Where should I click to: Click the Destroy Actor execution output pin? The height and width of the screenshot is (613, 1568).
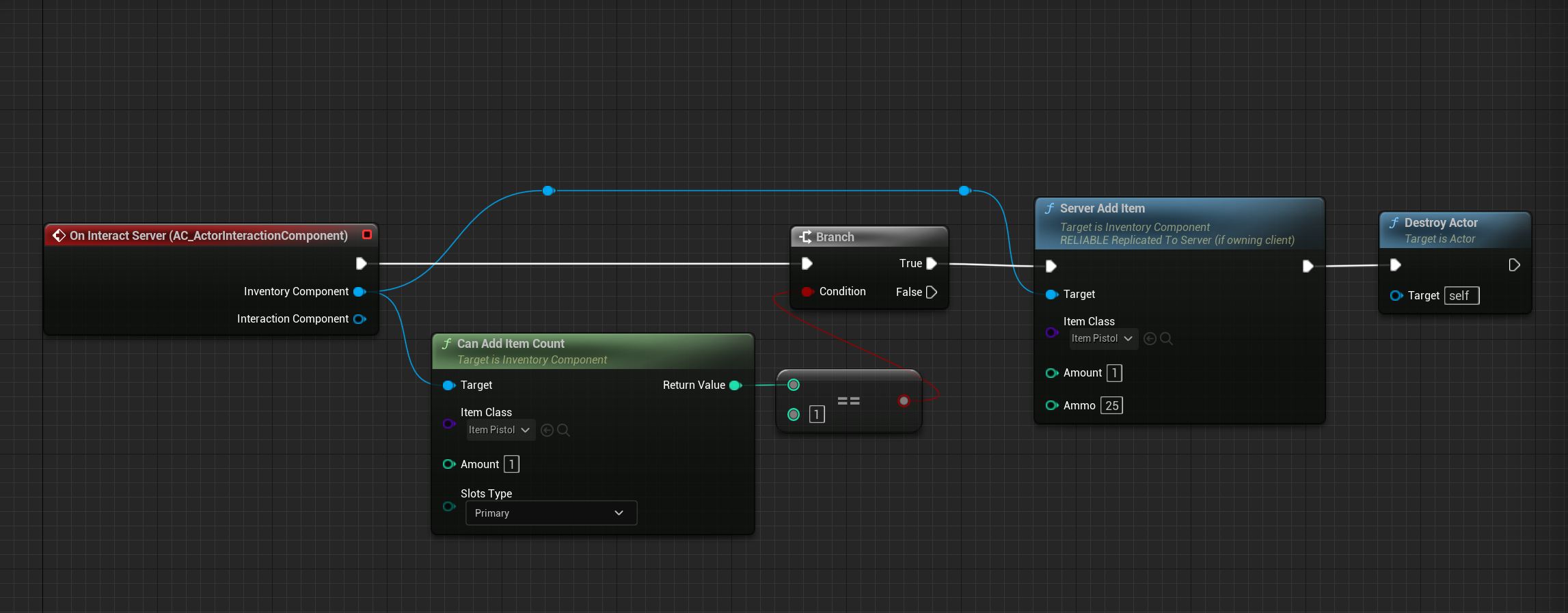1514,264
